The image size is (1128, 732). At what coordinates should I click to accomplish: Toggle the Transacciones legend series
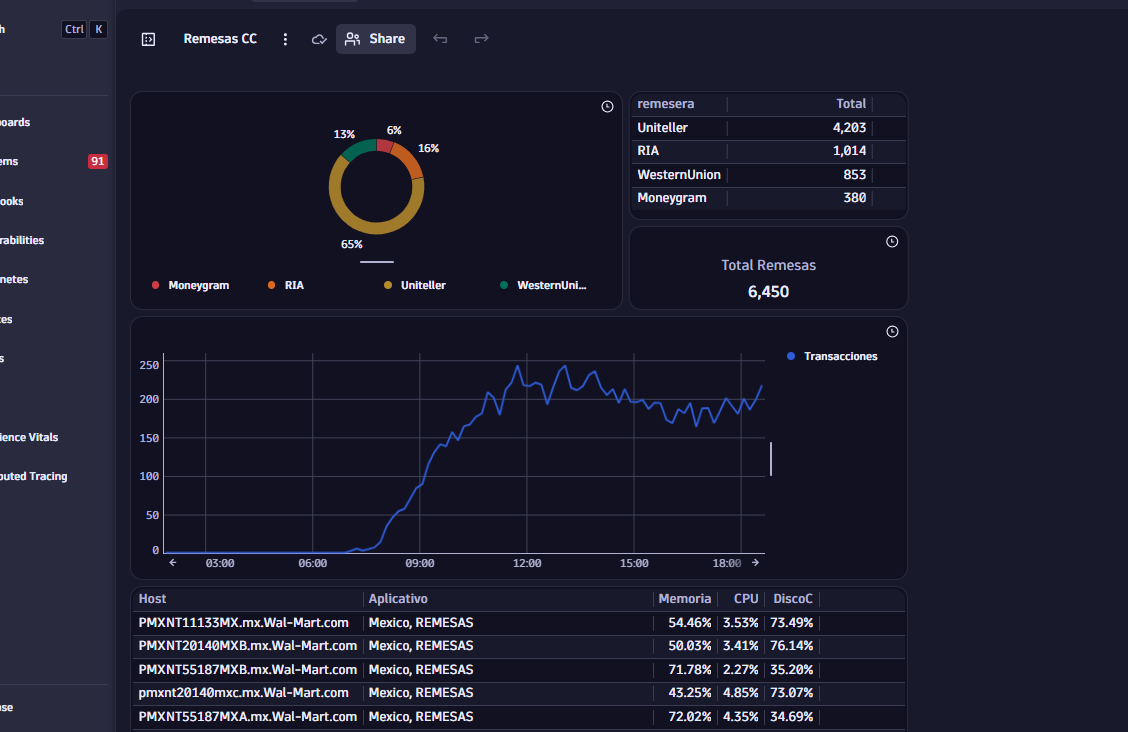(x=832, y=357)
